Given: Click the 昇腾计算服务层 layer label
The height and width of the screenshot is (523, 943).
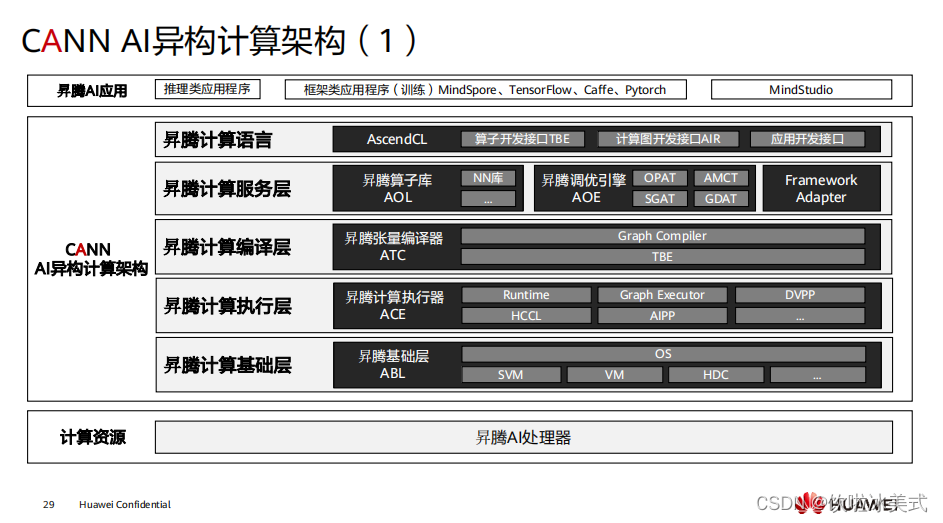Looking at the screenshot, I should pyautogui.click(x=227, y=189).
